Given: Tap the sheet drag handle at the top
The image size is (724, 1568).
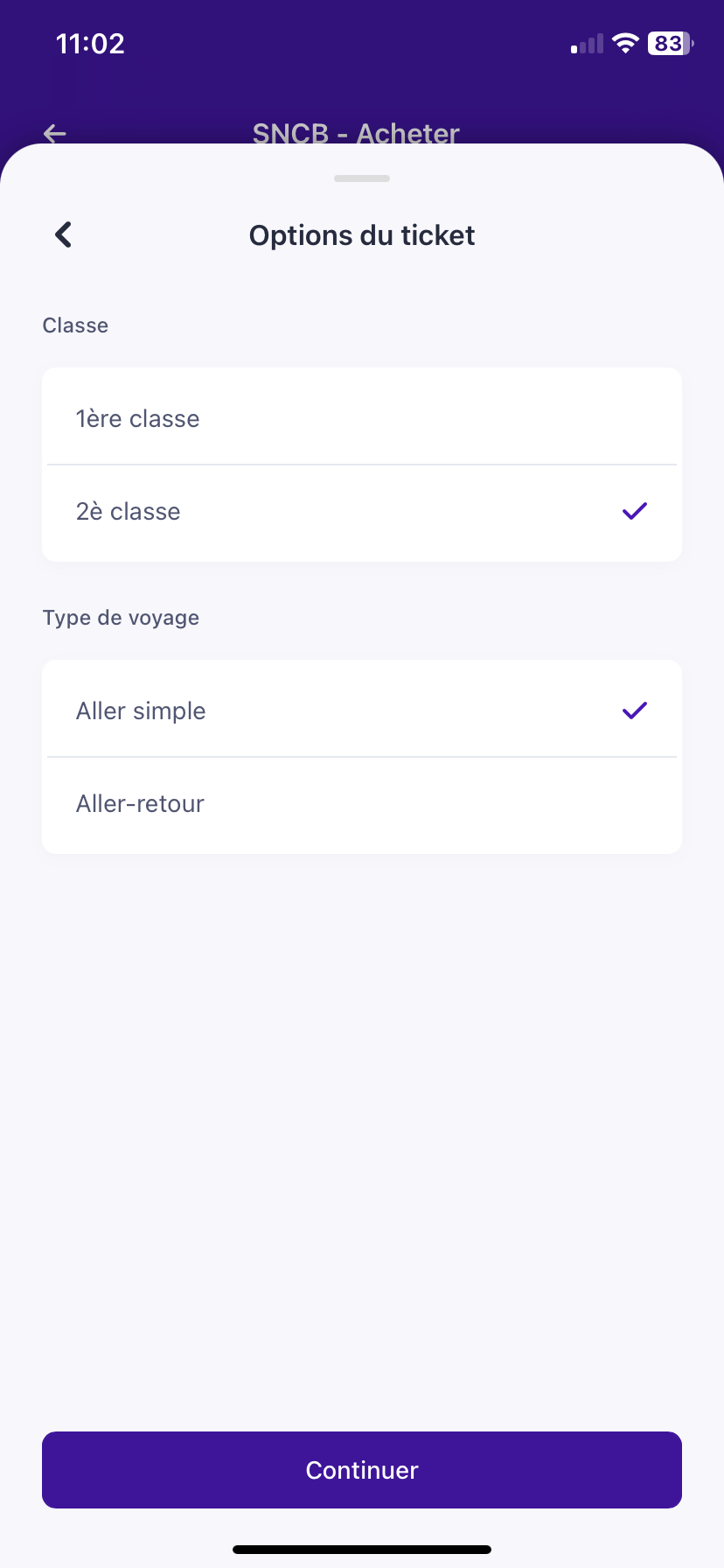Looking at the screenshot, I should tap(362, 178).
